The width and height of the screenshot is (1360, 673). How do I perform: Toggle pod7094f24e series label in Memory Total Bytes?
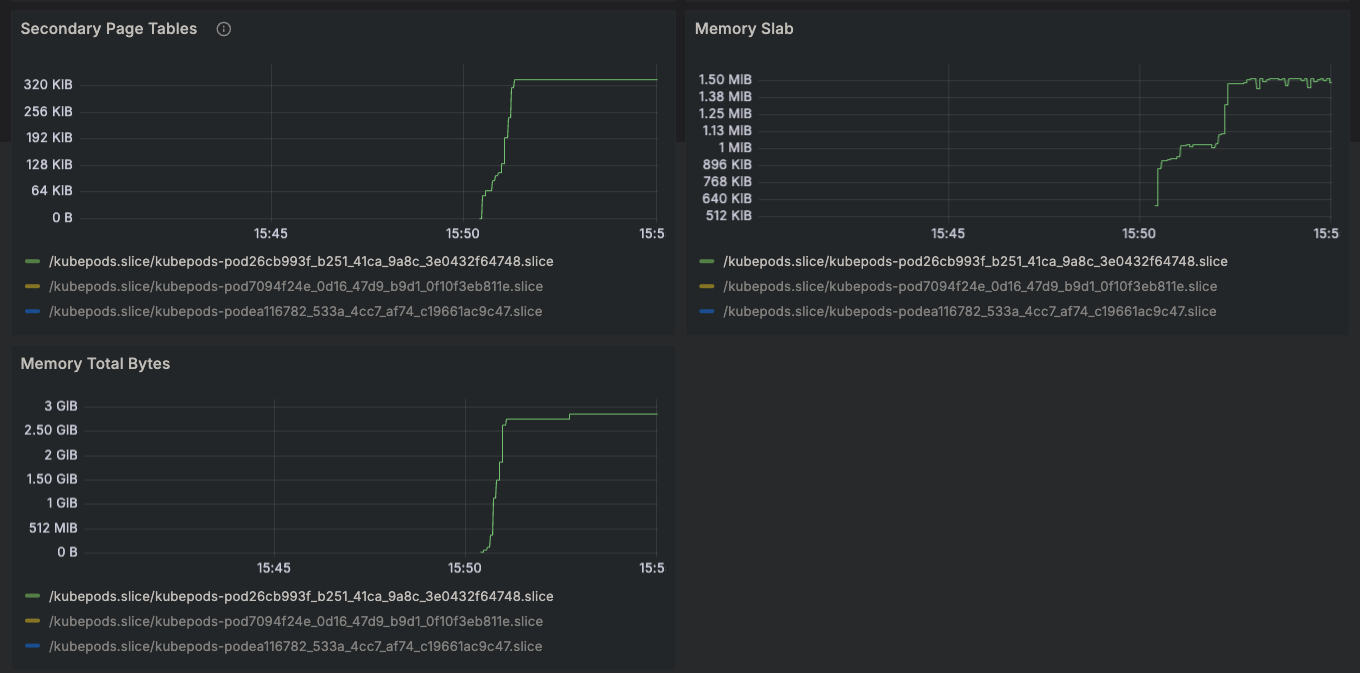click(x=295, y=622)
